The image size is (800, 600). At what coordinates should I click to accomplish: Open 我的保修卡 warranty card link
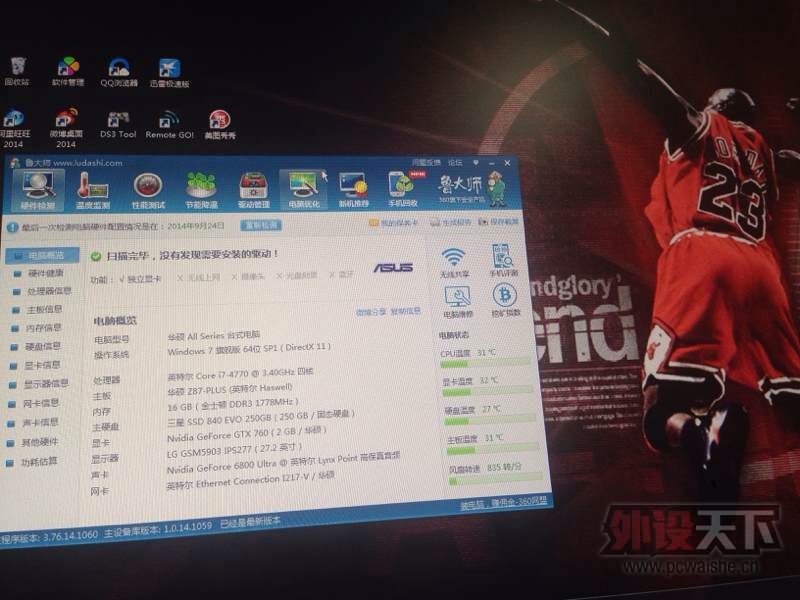click(x=393, y=222)
